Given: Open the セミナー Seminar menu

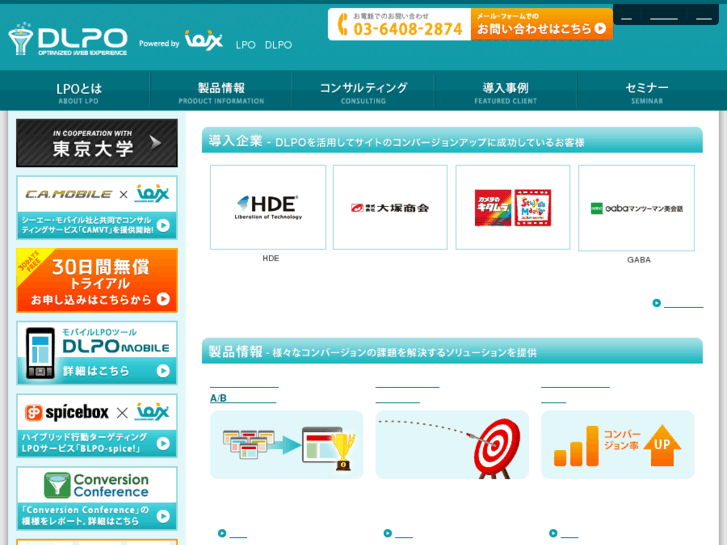Looking at the screenshot, I should click(647, 92).
